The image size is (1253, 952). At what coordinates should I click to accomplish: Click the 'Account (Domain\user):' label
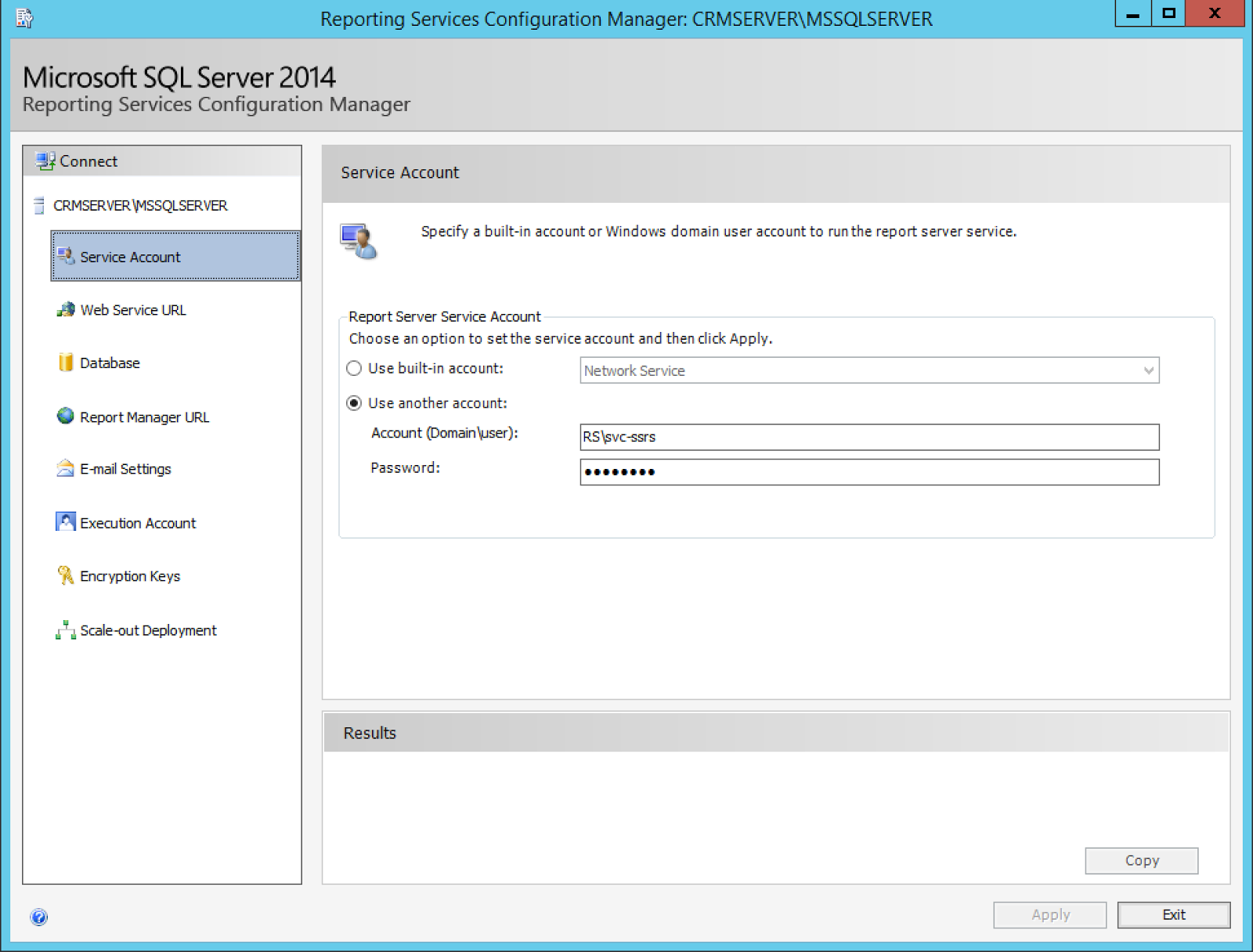click(445, 433)
